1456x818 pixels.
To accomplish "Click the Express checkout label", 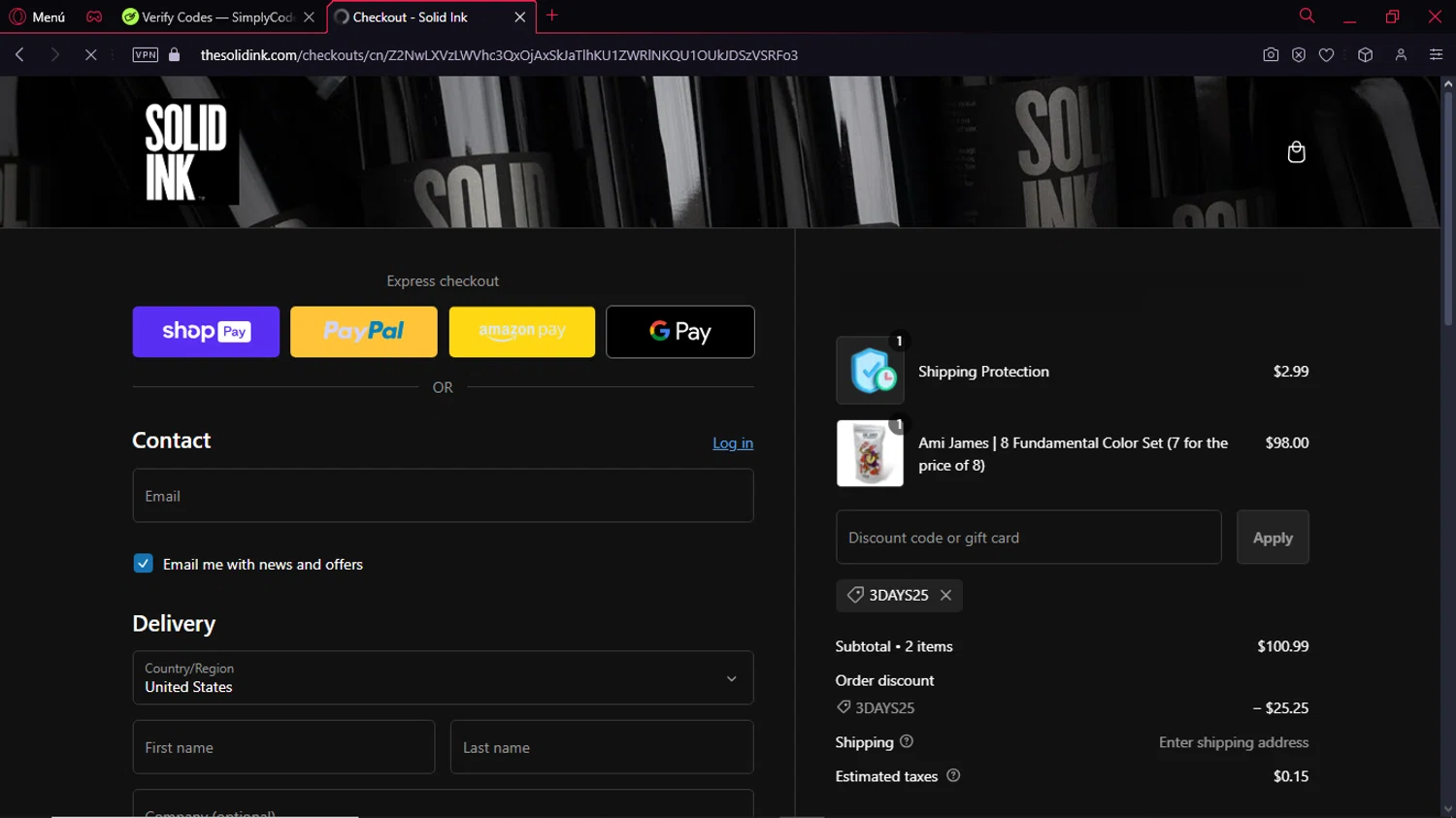I will click(x=443, y=281).
